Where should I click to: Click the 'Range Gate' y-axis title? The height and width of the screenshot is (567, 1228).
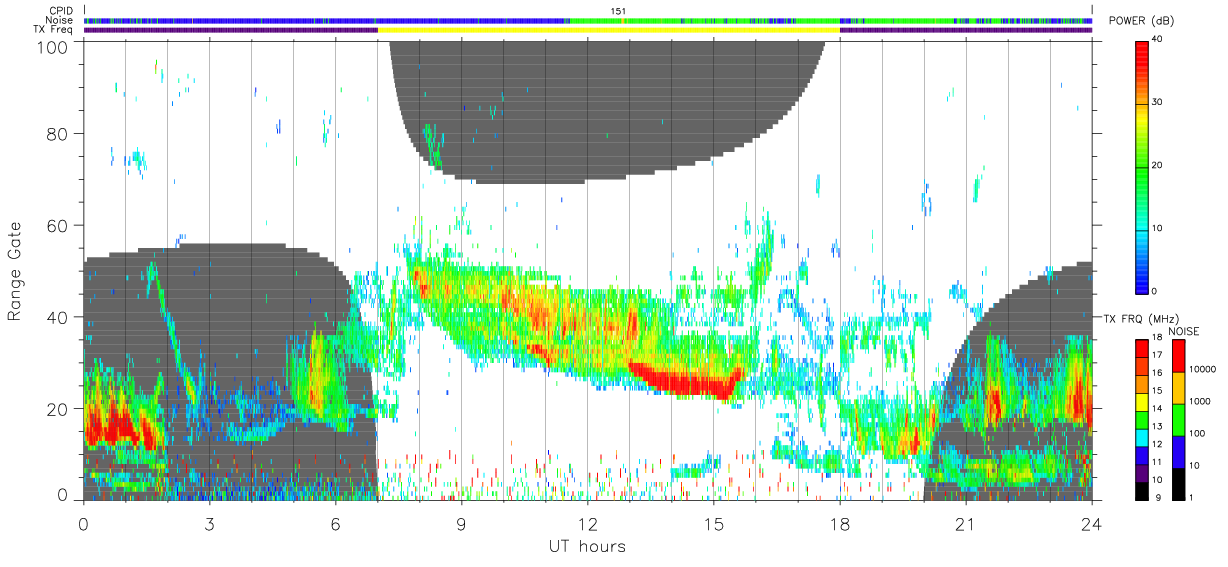pyautogui.click(x=15, y=269)
